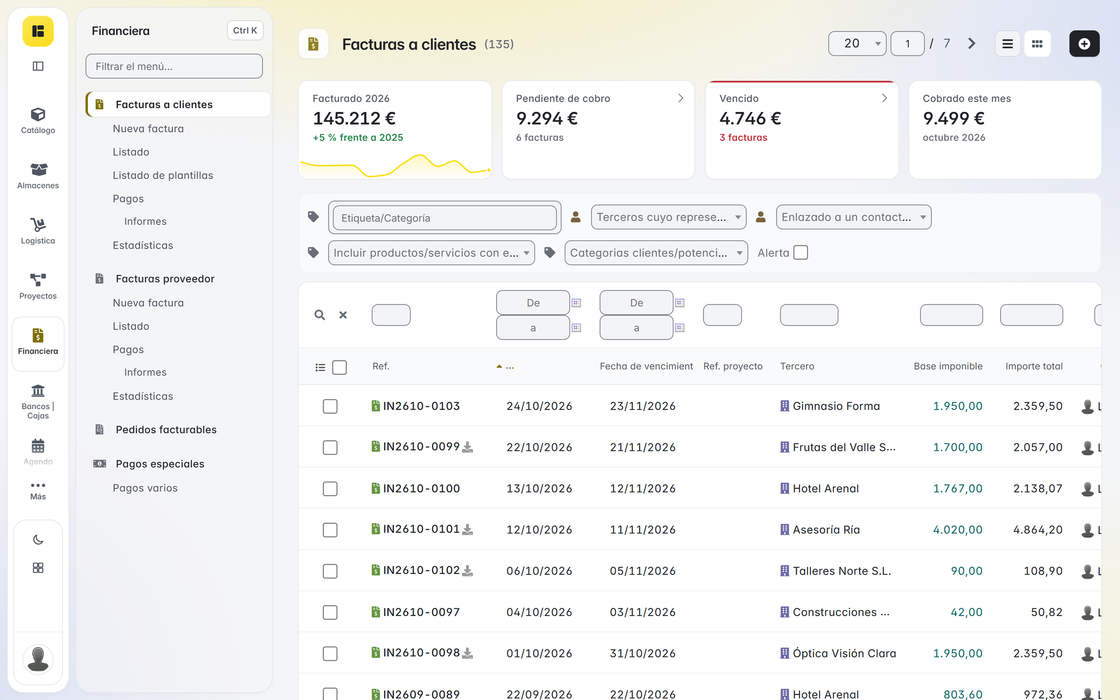Open the user avatar profile
Screen dimensions: 1120x700
(x=38, y=659)
